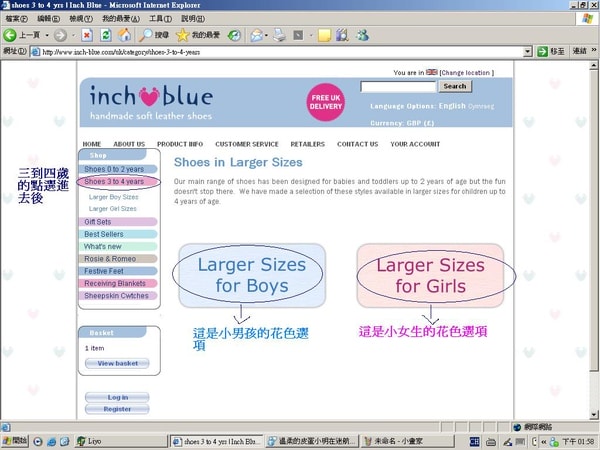
Task: Expand the Links toolbar chevron
Action: [594, 50]
